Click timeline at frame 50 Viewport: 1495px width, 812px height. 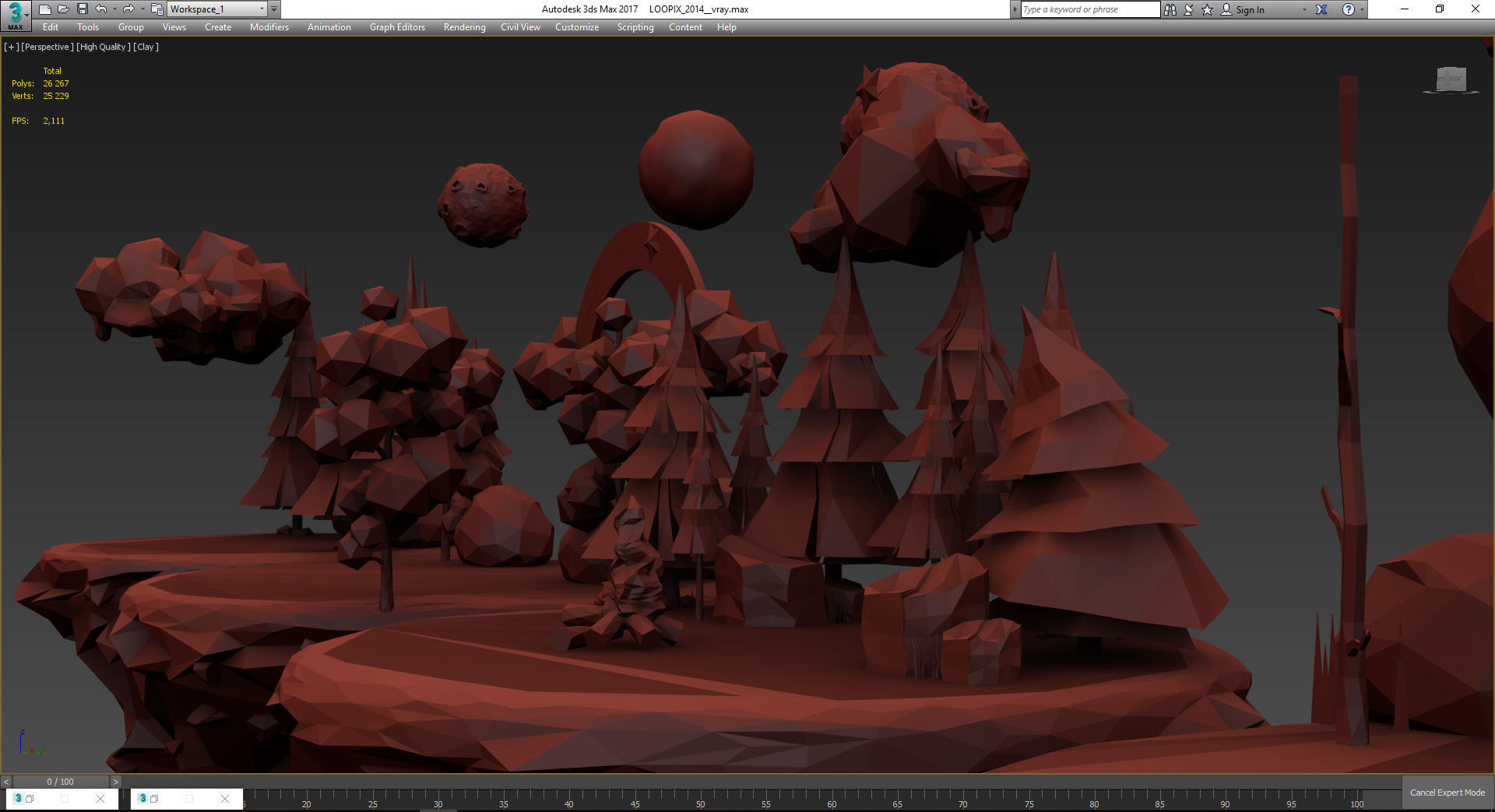tap(700, 799)
